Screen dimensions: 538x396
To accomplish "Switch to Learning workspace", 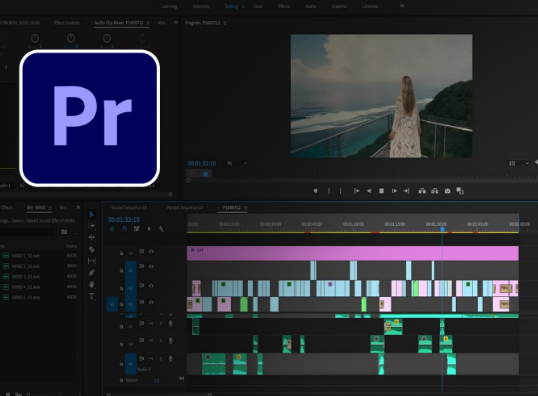I will click(x=169, y=6).
